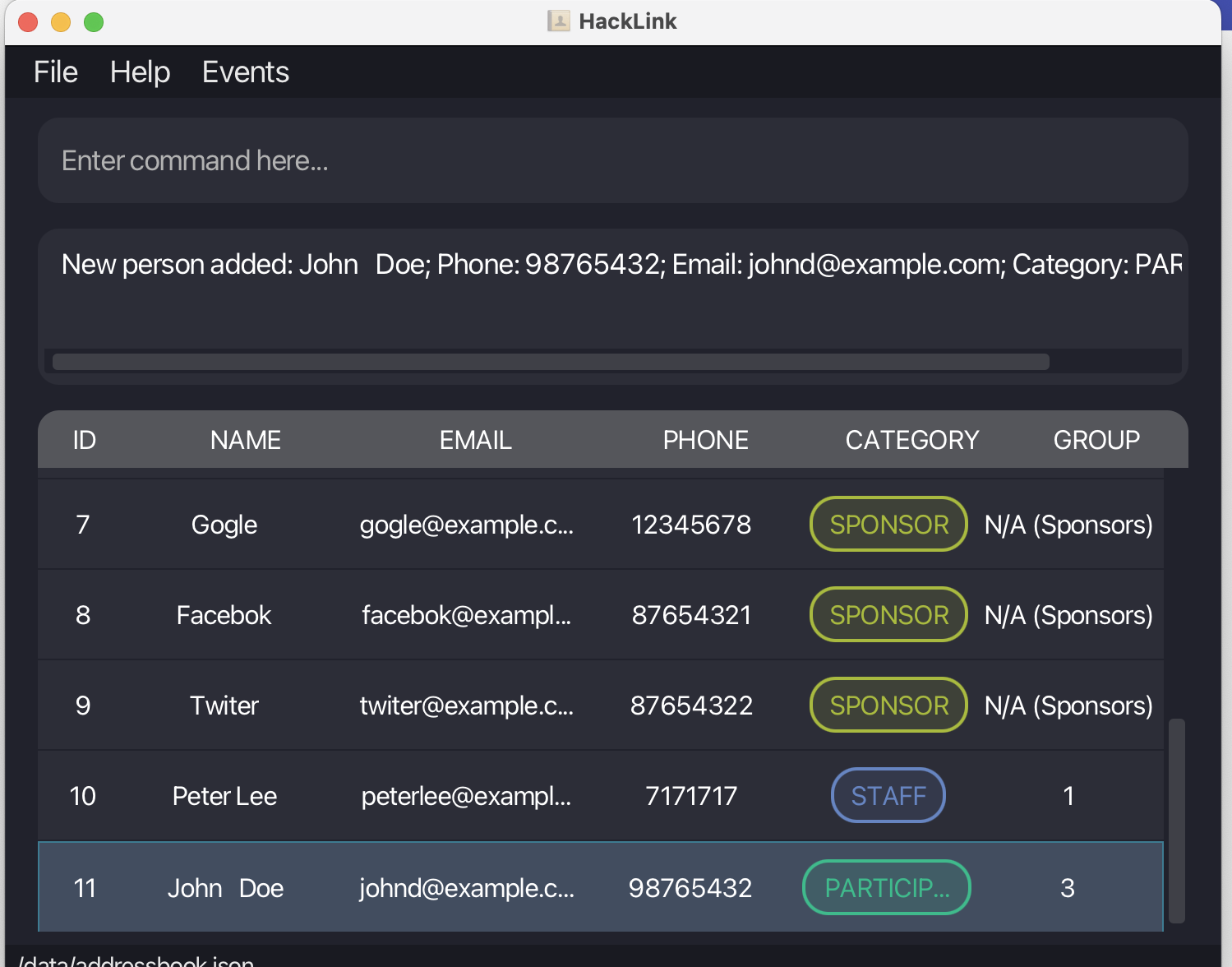Screen dimensions: 1232x967
Task: Click the email facebok@exampl...
Action: 467,615
